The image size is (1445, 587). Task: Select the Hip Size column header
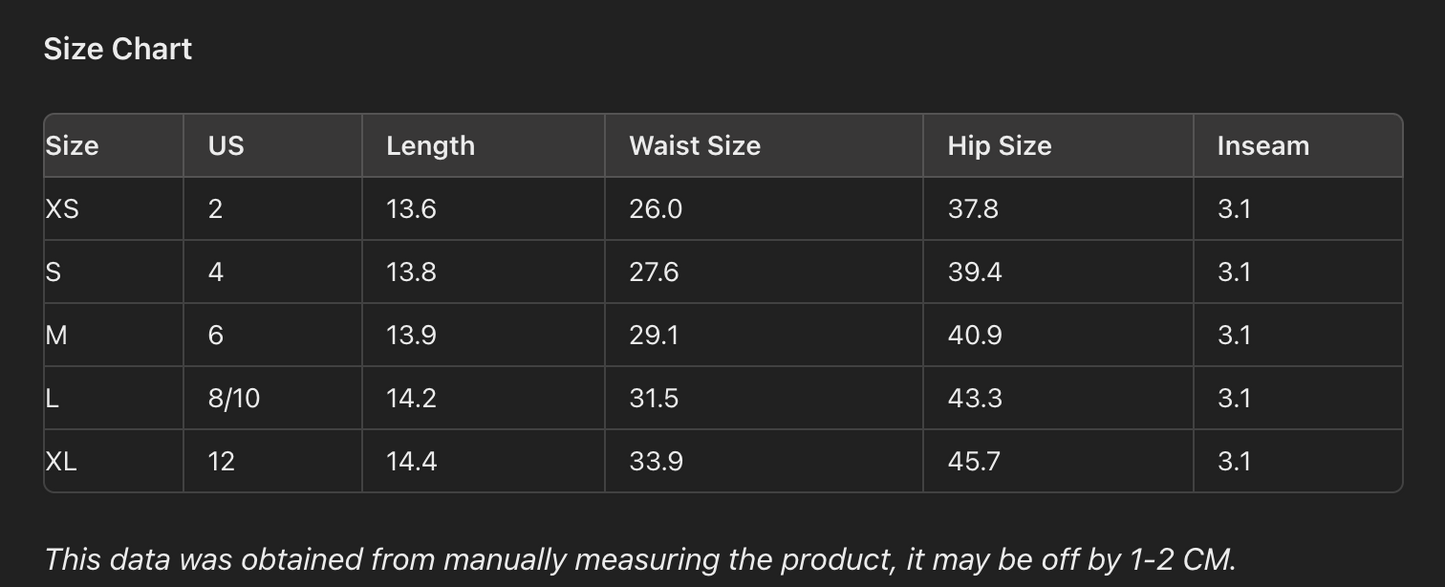click(x=999, y=146)
